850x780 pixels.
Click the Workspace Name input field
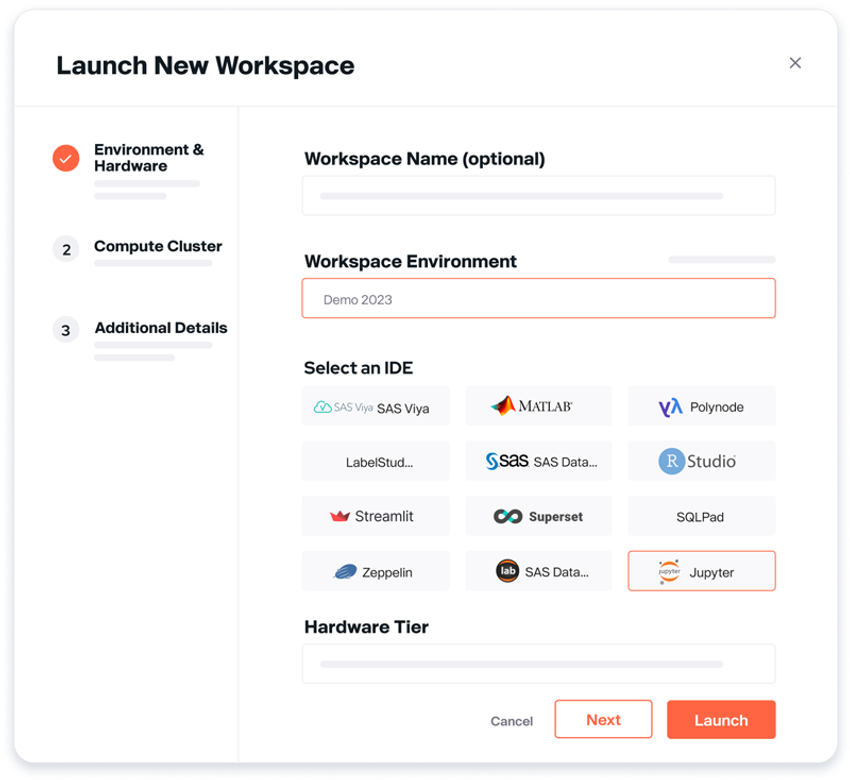tap(538, 195)
